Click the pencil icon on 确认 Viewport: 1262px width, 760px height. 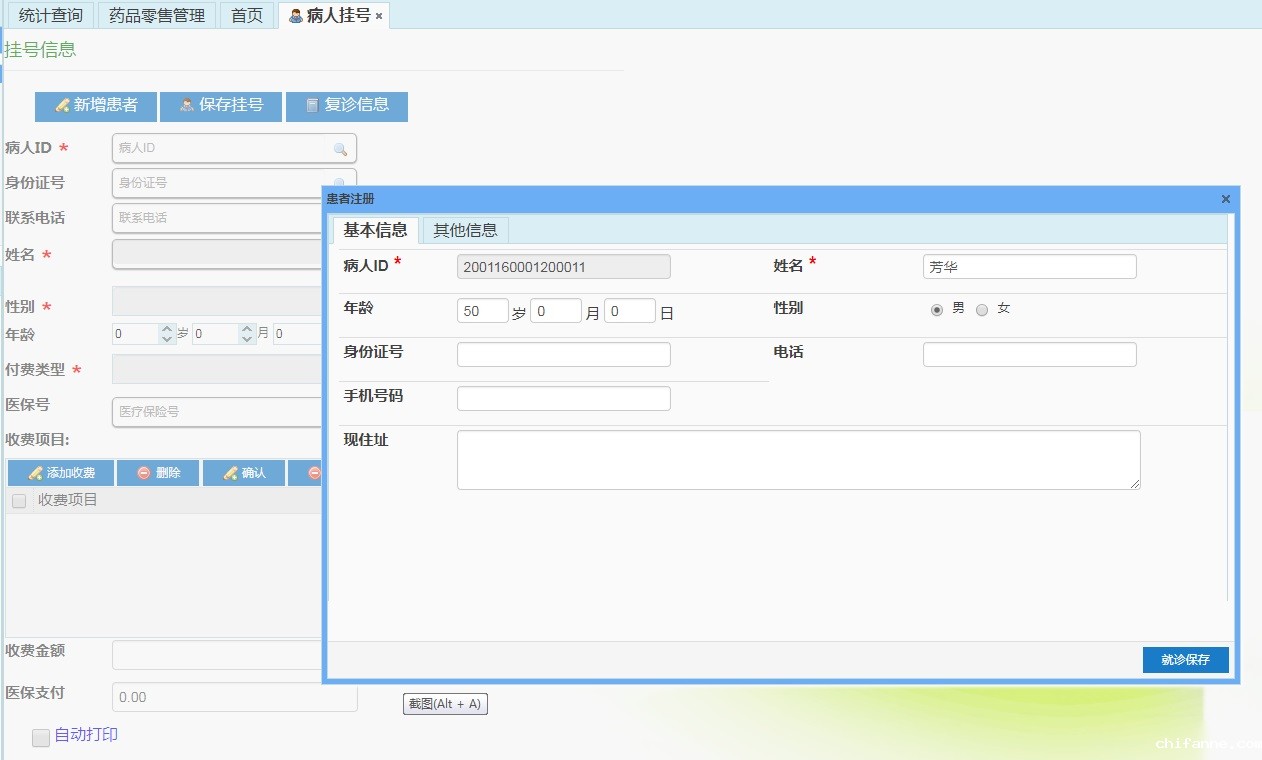click(x=230, y=473)
